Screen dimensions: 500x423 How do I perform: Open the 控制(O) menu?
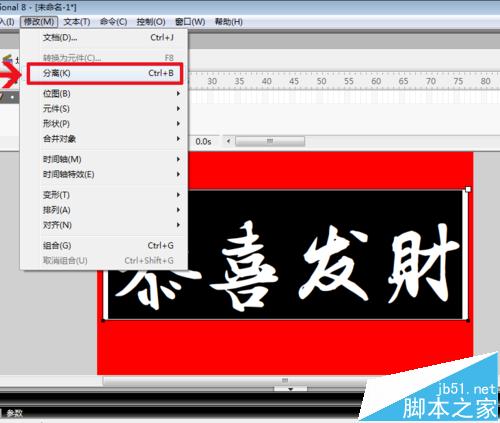point(151,22)
